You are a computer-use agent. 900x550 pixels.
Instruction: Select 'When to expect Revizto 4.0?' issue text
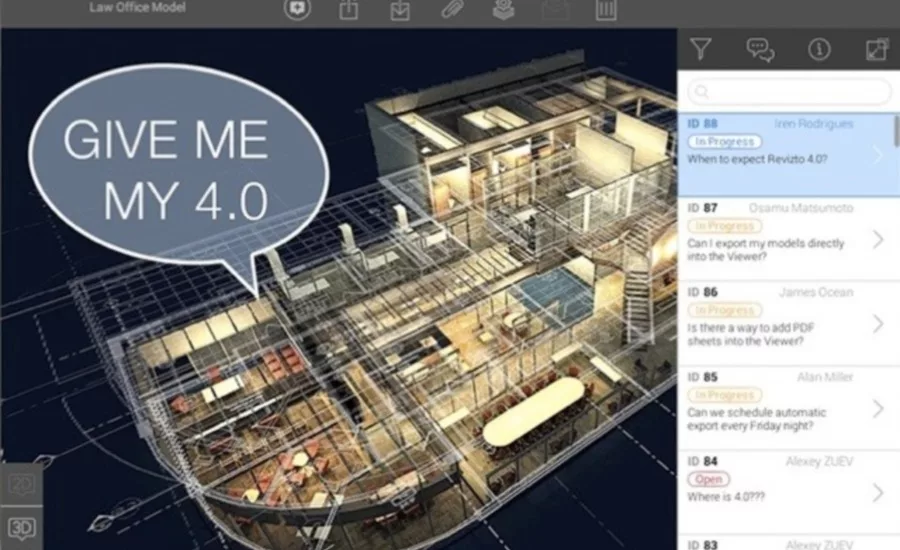[x=757, y=159]
